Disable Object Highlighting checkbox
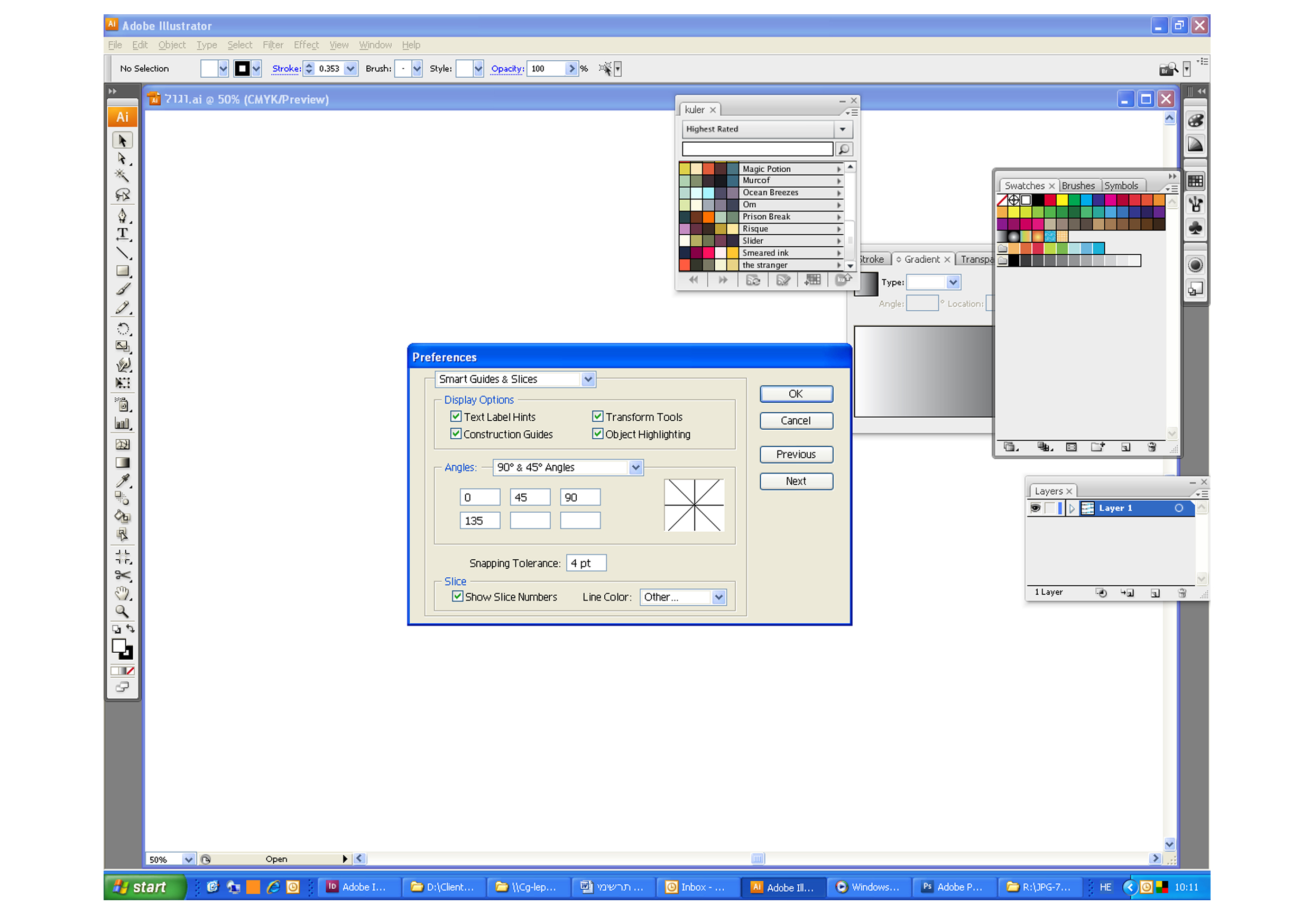1311x924 pixels. (597, 433)
